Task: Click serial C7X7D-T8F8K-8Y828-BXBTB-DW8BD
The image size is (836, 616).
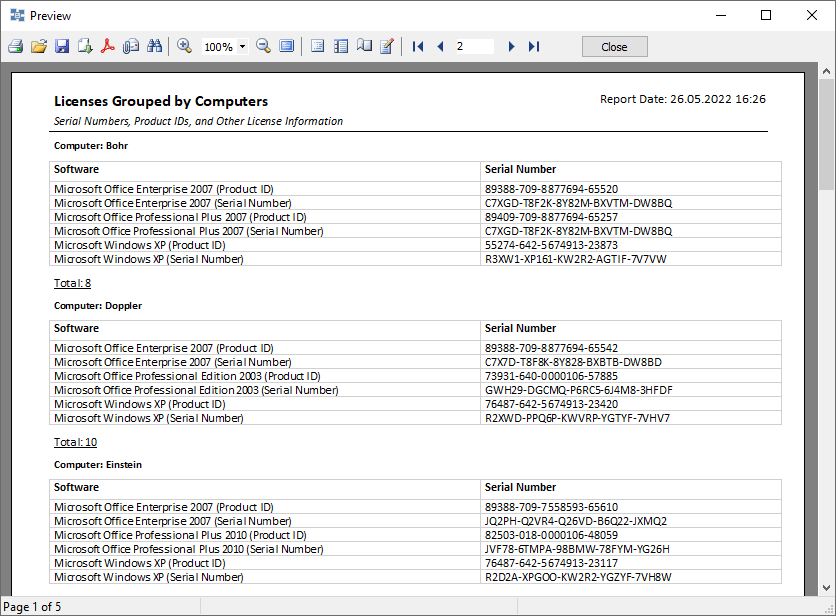Action: pyautogui.click(x=573, y=363)
